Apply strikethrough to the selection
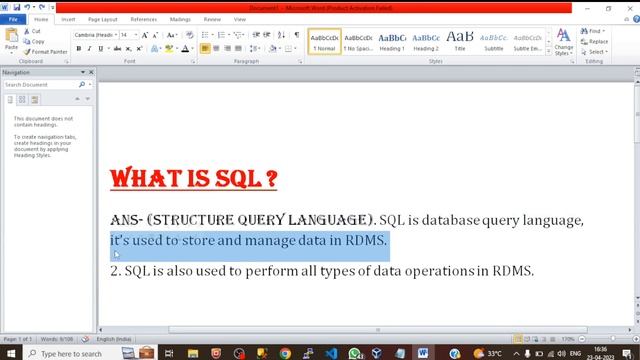The image size is (640, 360). pyautogui.click(x=117, y=49)
